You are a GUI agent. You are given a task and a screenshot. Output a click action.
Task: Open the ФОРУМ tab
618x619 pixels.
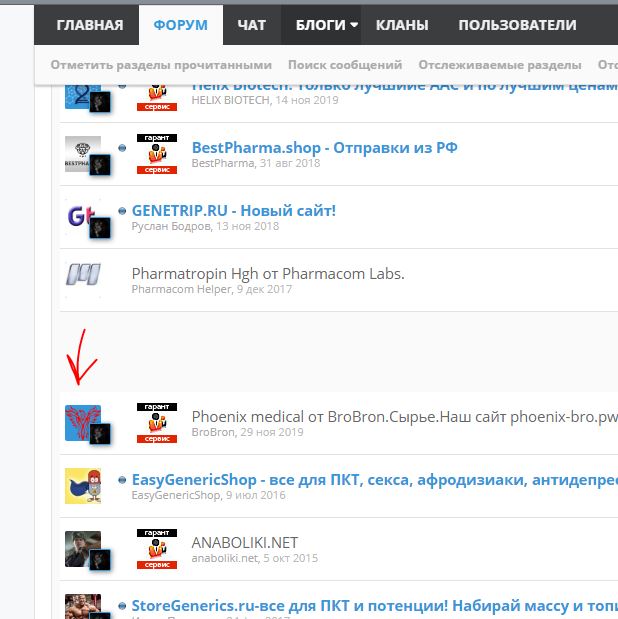tap(181, 25)
